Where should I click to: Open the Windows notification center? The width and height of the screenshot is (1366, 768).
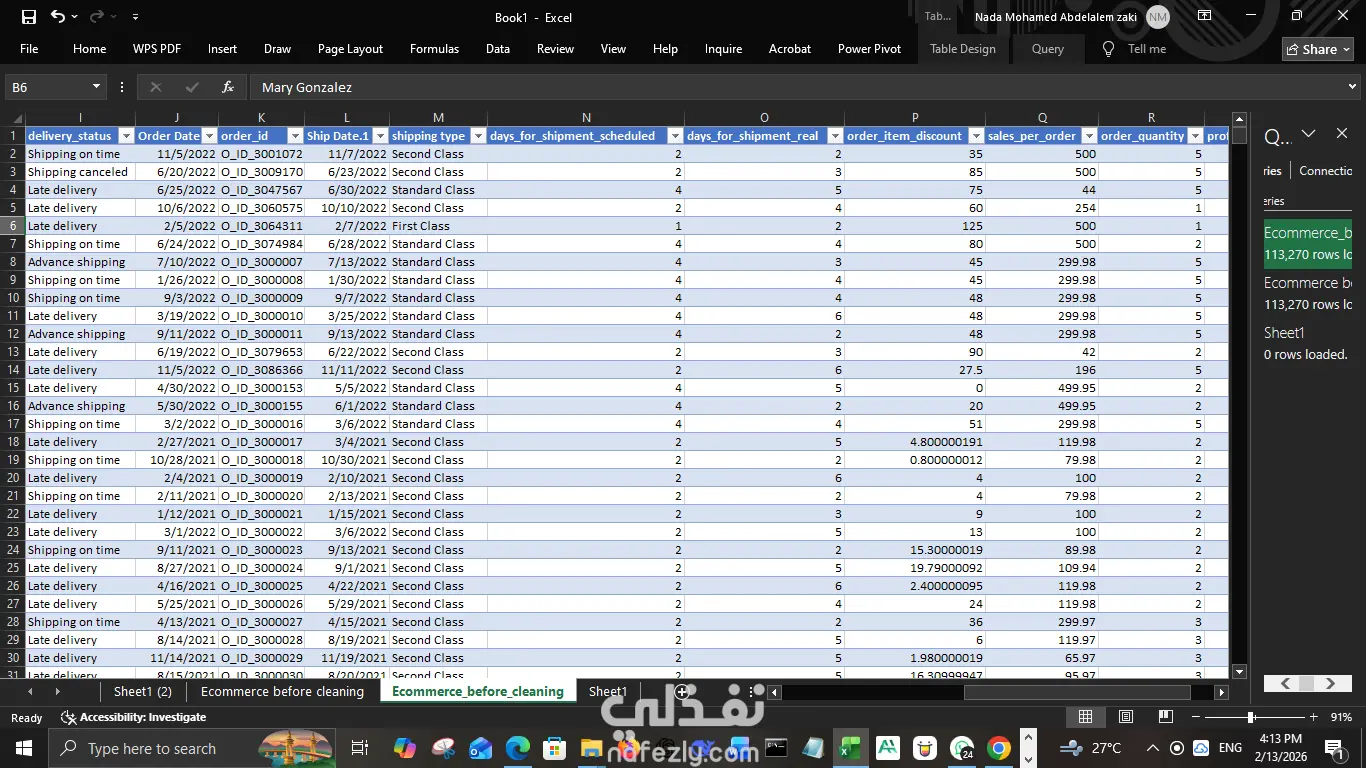coord(1335,748)
